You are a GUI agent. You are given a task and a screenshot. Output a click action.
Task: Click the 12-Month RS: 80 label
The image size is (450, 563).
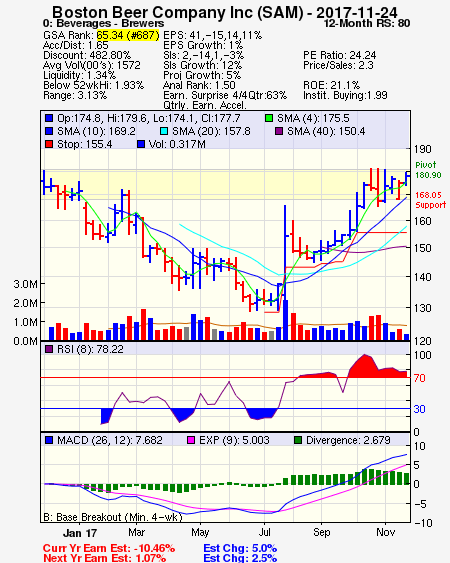pyautogui.click(x=367, y=24)
